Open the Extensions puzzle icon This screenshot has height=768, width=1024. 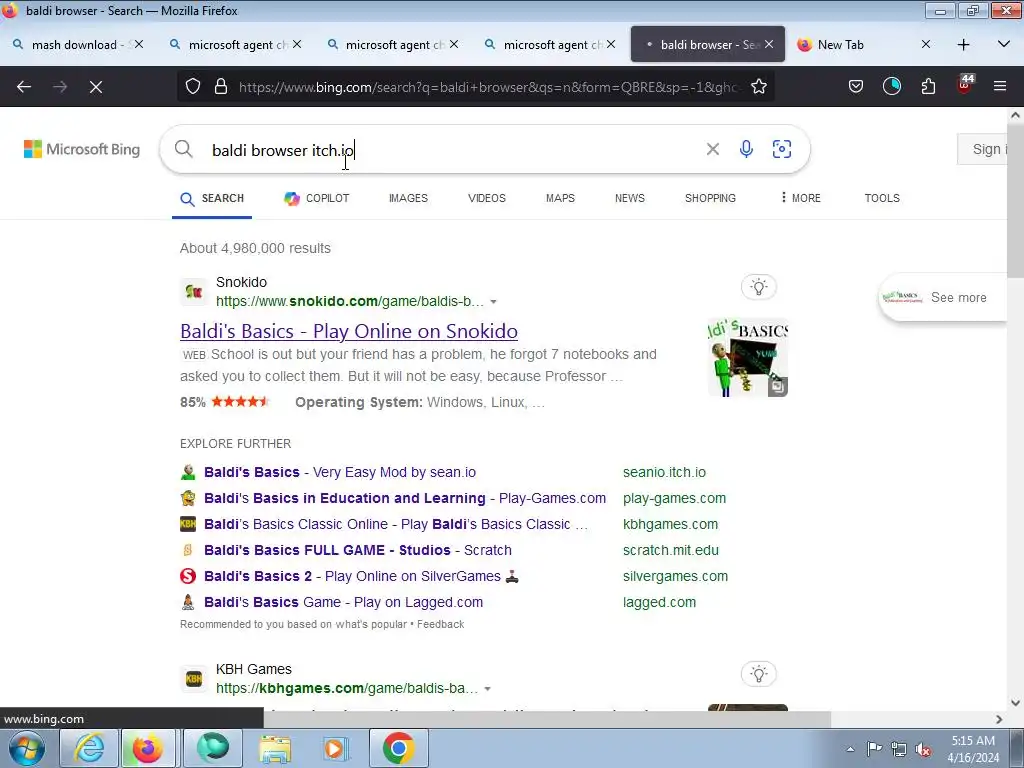click(928, 86)
